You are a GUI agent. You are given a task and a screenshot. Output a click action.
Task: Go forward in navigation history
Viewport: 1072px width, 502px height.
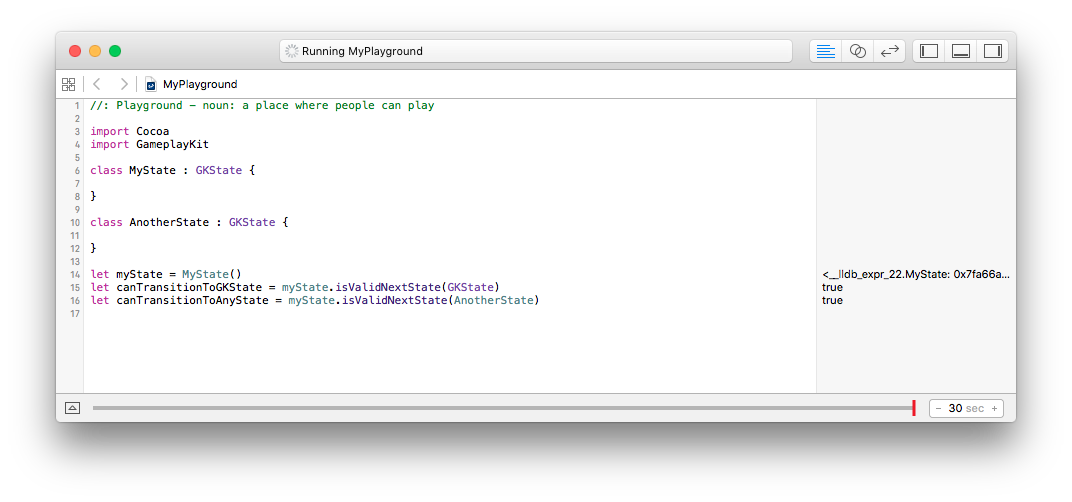click(x=124, y=84)
